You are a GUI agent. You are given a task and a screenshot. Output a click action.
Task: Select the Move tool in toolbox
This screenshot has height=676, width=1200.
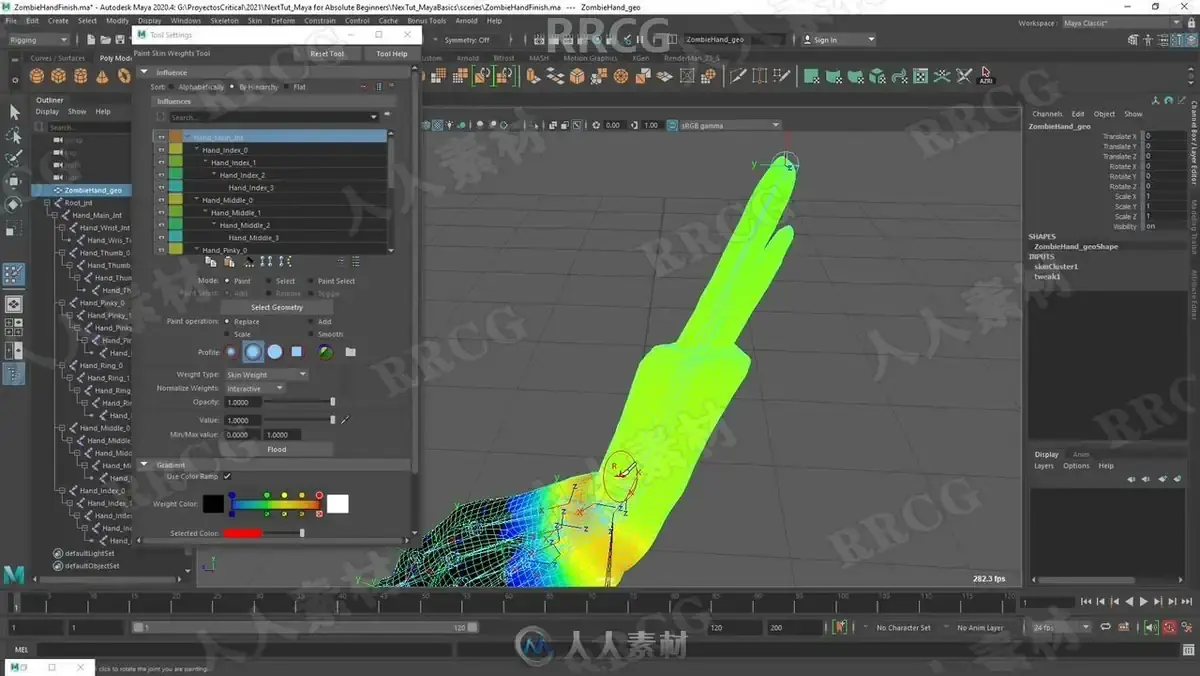click(14, 181)
